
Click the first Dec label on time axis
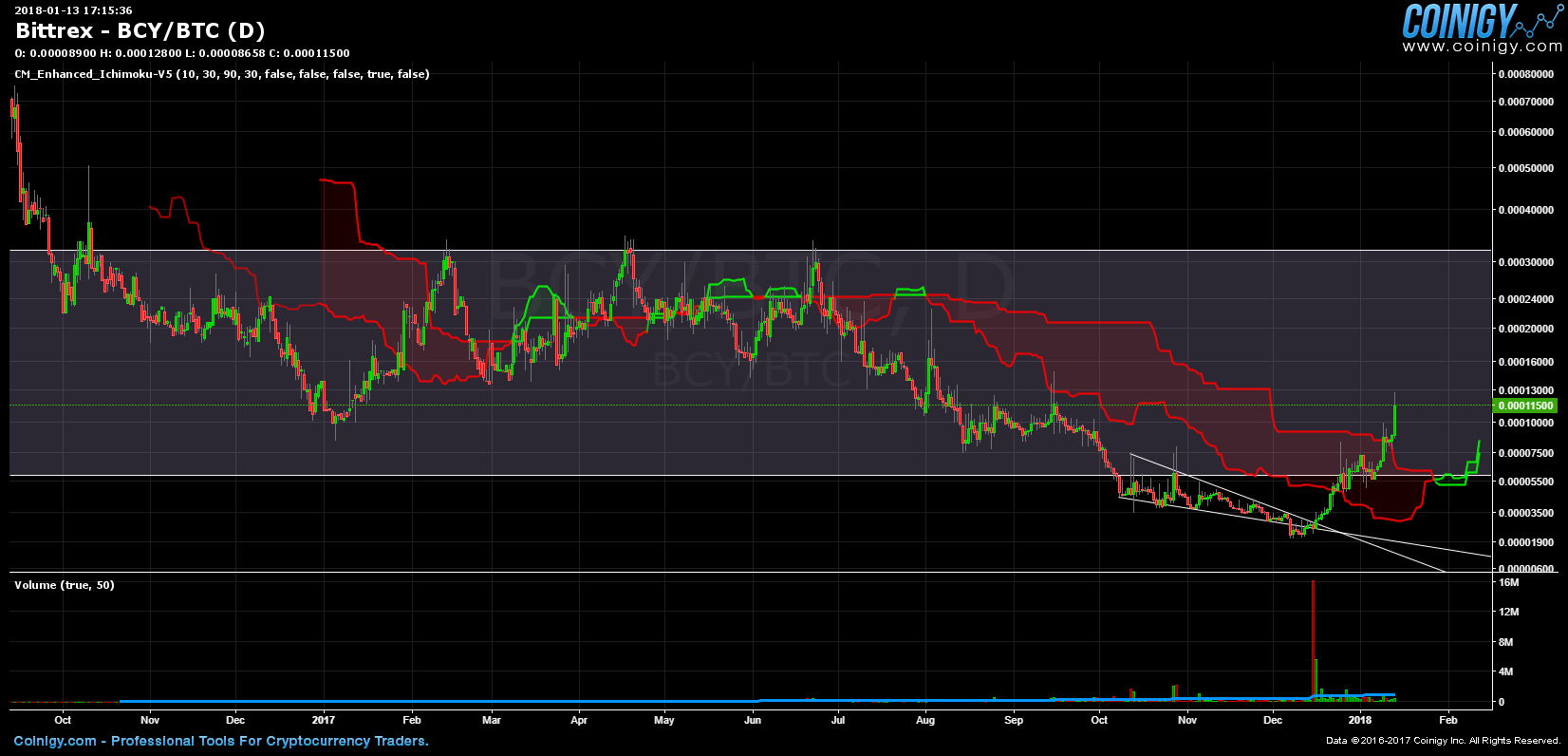point(235,720)
